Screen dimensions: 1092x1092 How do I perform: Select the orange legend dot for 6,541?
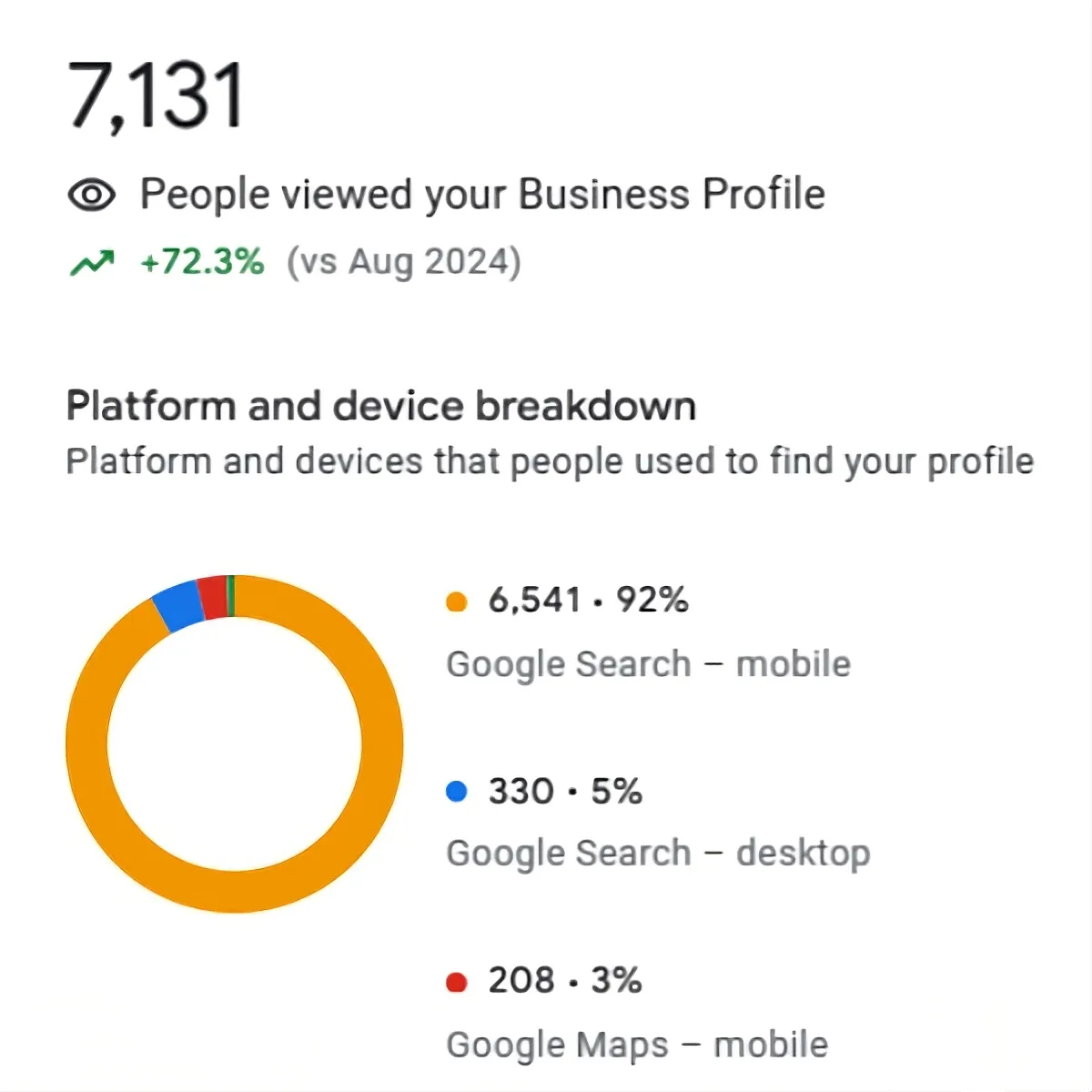[x=457, y=602]
